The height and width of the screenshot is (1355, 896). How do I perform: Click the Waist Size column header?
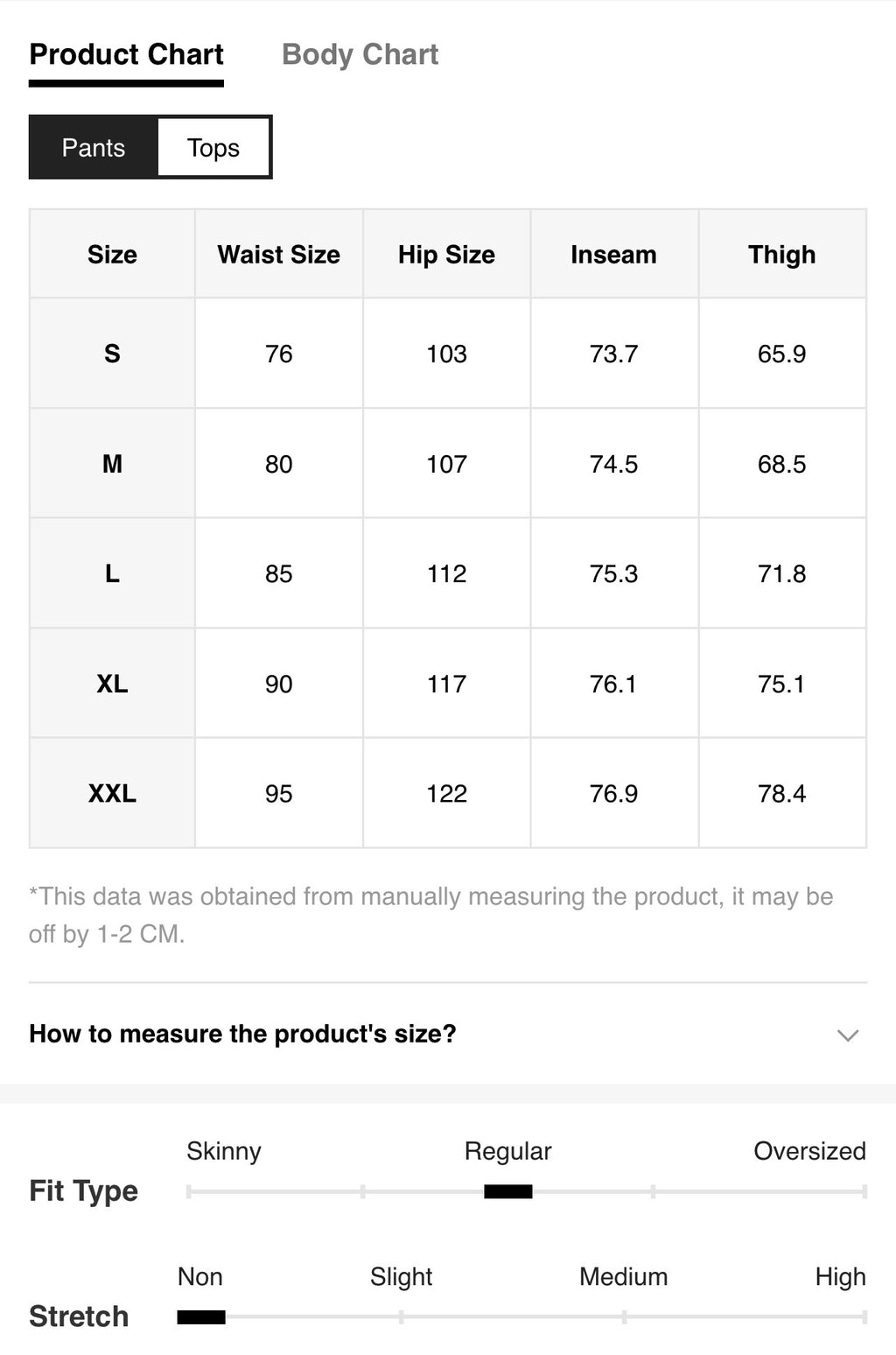(x=278, y=255)
